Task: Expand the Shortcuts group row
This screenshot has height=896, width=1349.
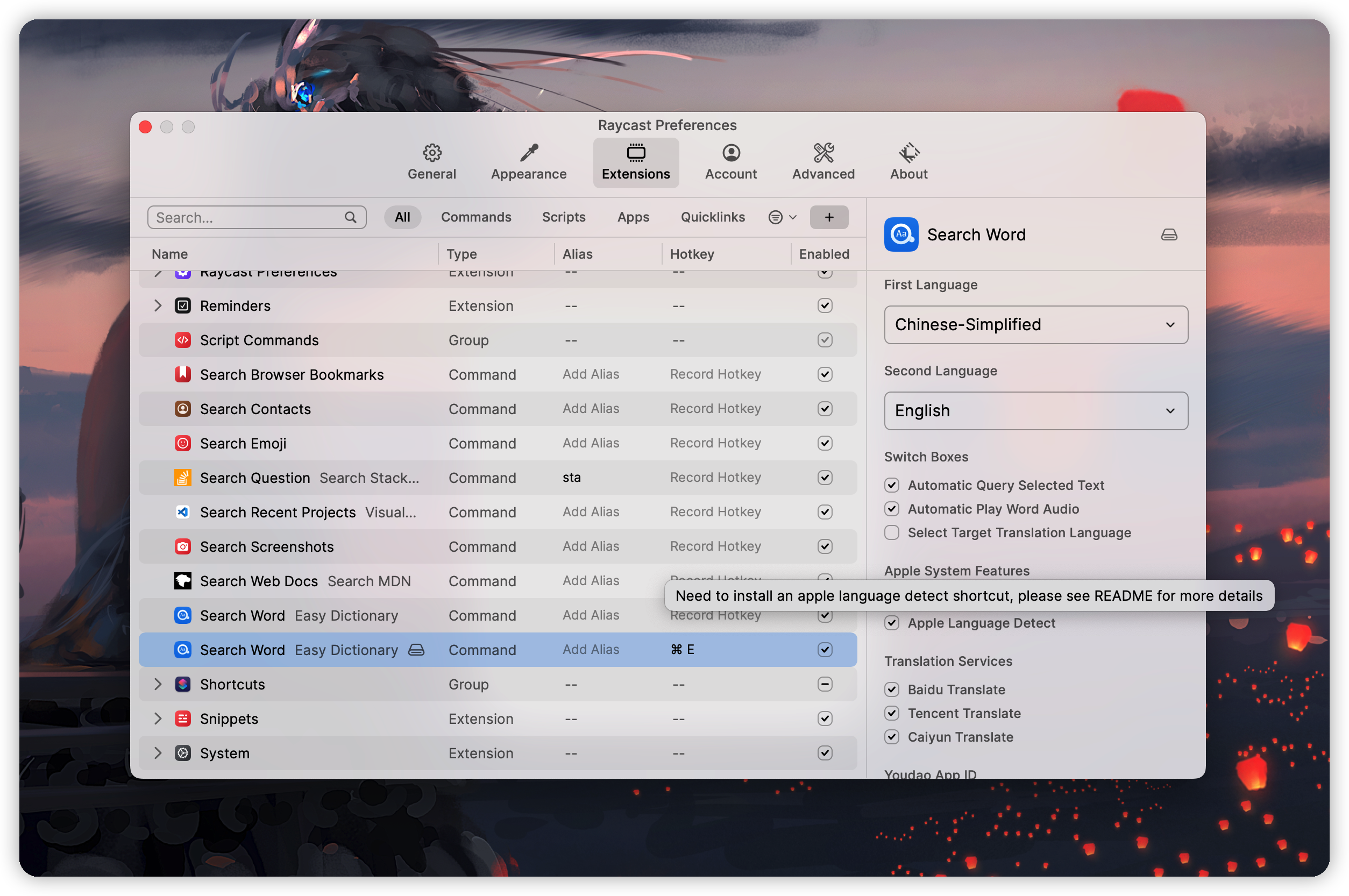Action: click(x=158, y=684)
